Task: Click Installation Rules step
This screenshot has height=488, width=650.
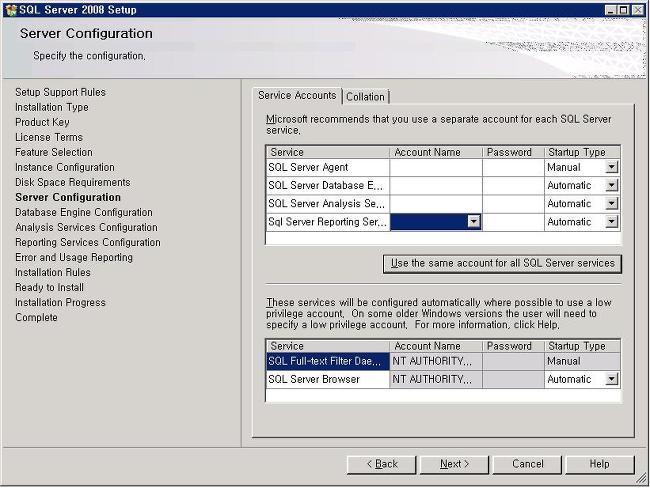Action: [53, 272]
